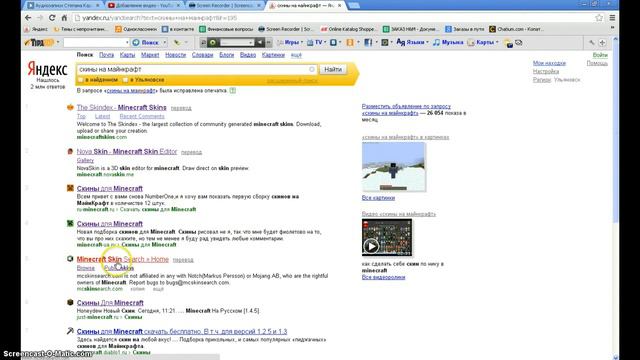This screenshot has width=640, height=360.
Task: Open the Настройка settings link
Action: tap(546, 71)
